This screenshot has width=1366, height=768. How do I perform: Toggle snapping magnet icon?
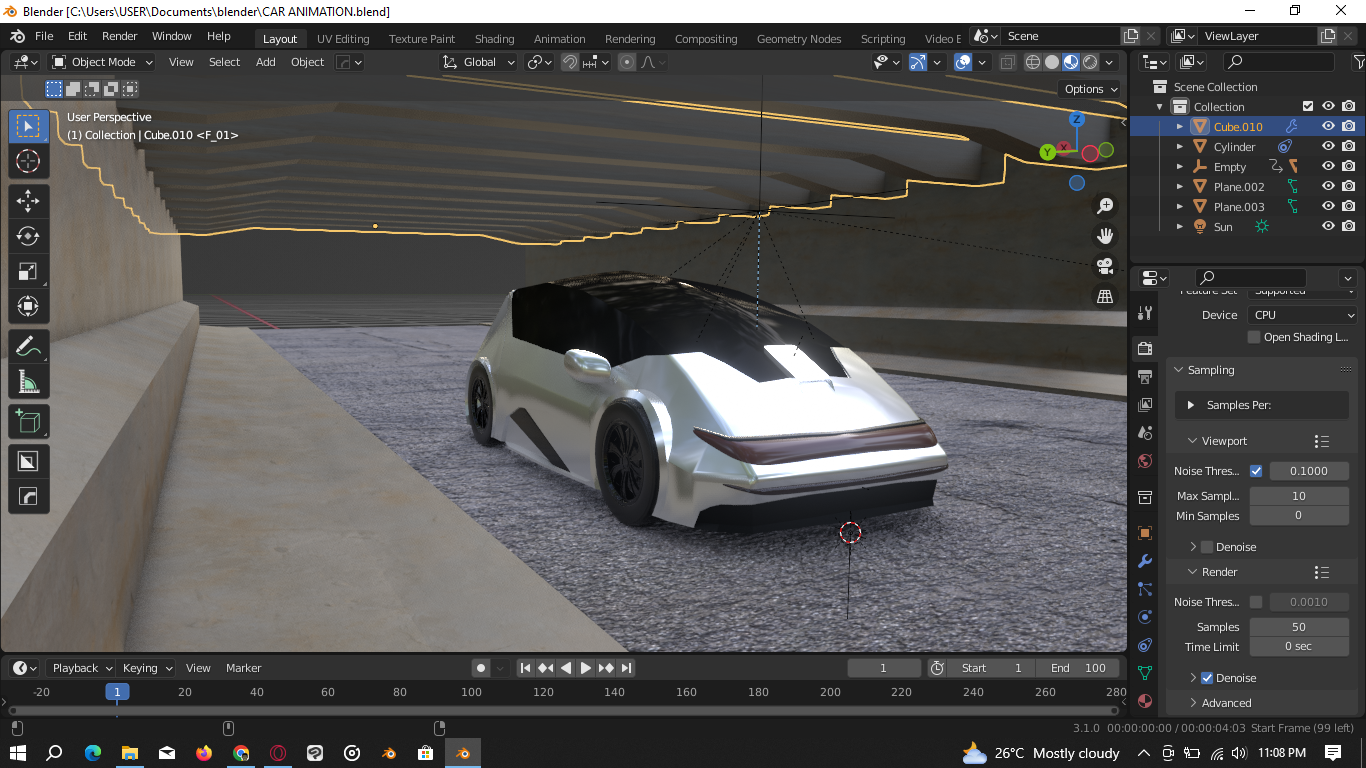point(569,62)
